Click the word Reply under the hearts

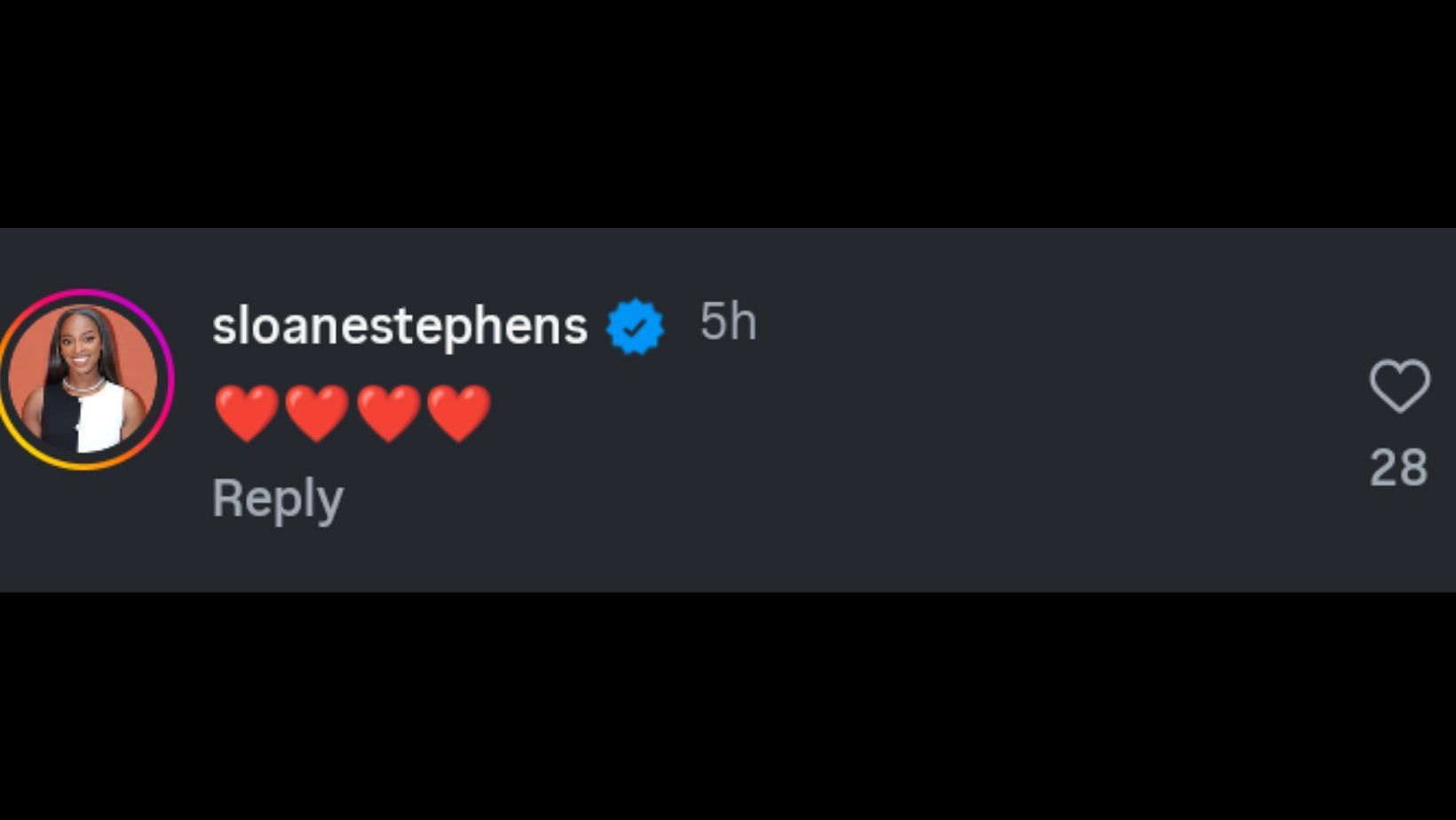coord(278,499)
